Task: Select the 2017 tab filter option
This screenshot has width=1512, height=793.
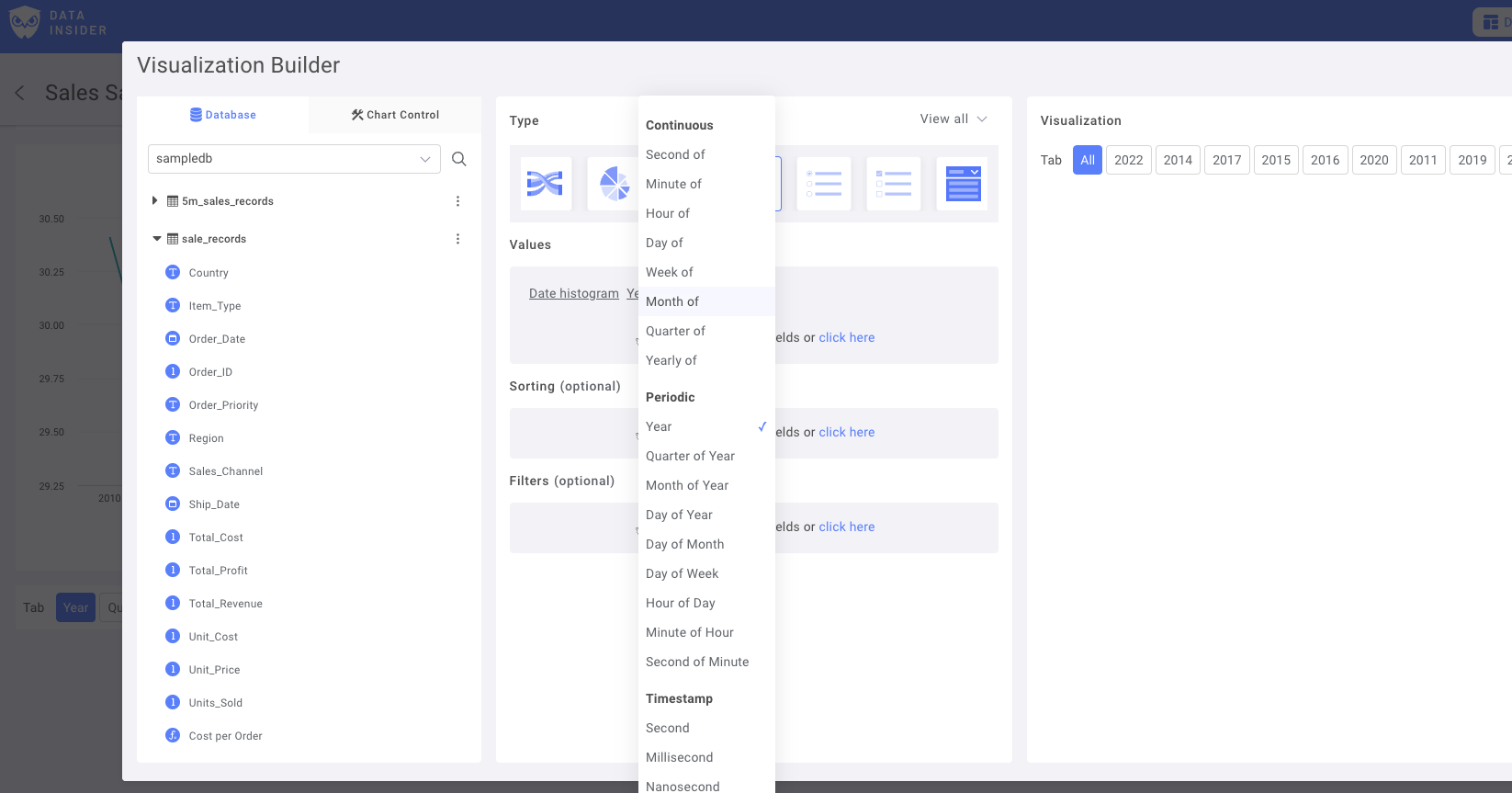Action: (1226, 160)
